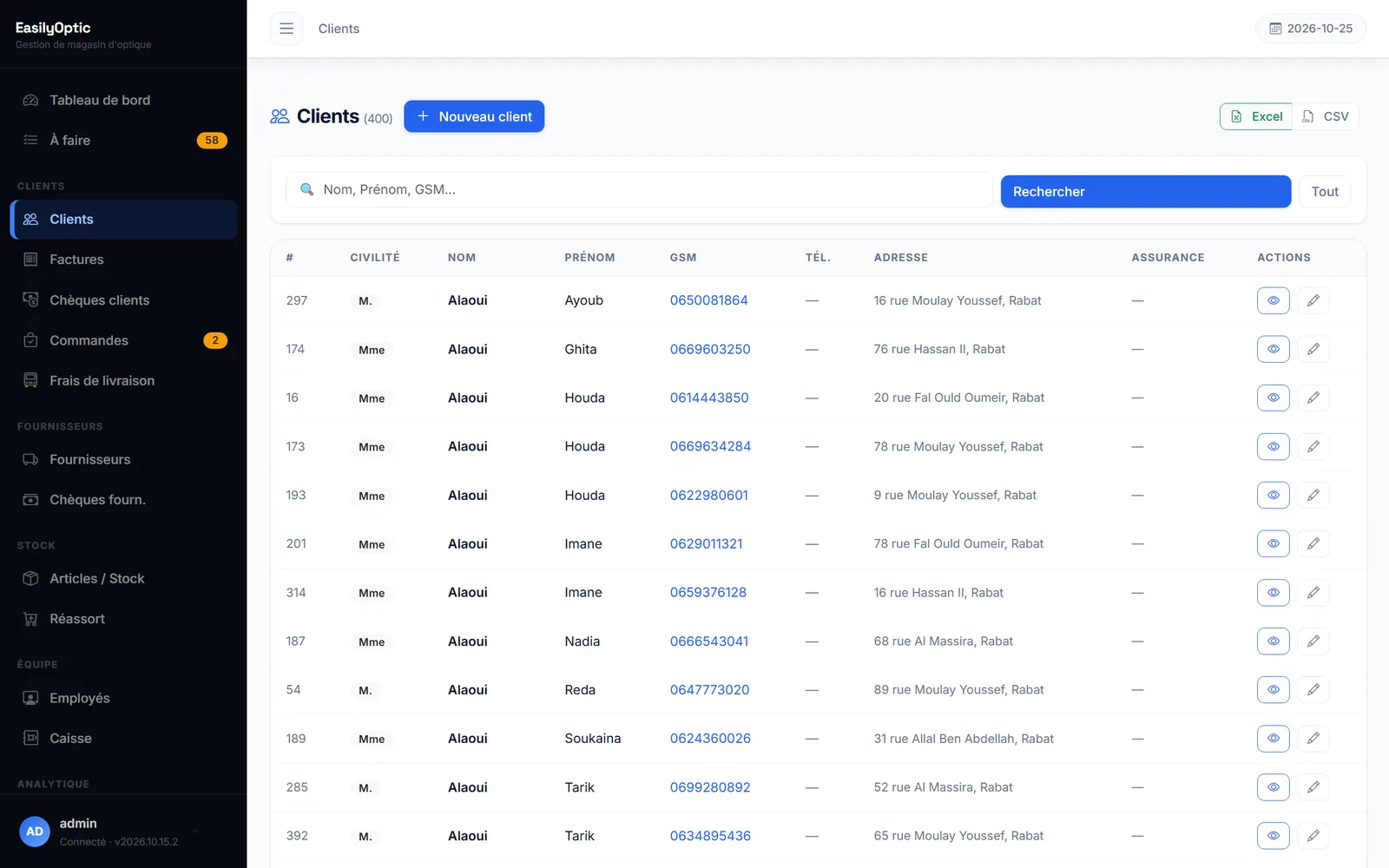Export clients as CSV
Screen dimensions: 1389x868
1326,116
